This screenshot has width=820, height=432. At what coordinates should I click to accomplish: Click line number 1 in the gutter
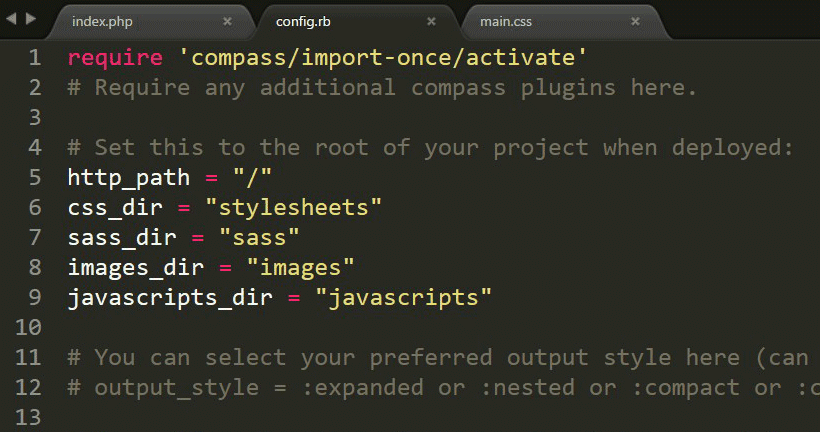[x=35, y=58]
